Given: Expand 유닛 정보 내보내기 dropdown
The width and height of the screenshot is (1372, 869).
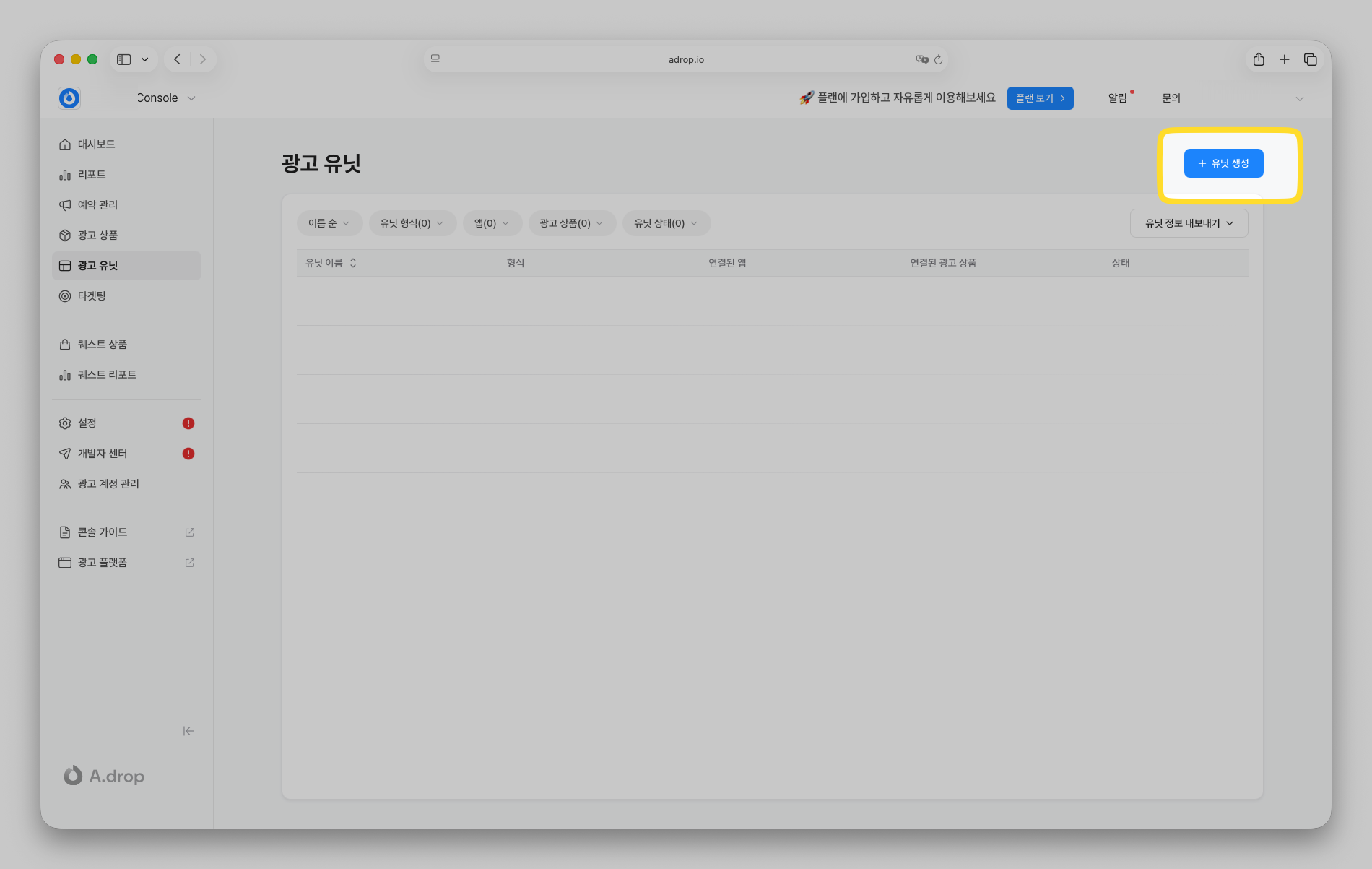Looking at the screenshot, I should pos(1189,223).
